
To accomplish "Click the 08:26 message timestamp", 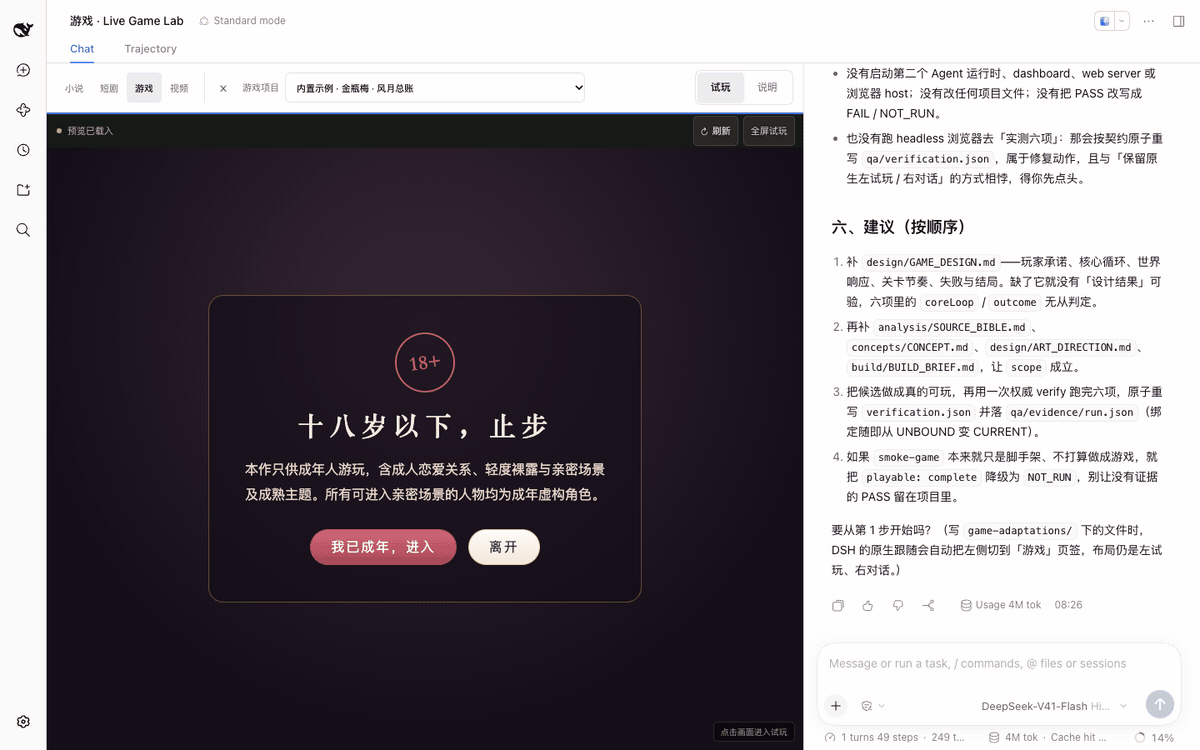I will (x=1068, y=605).
